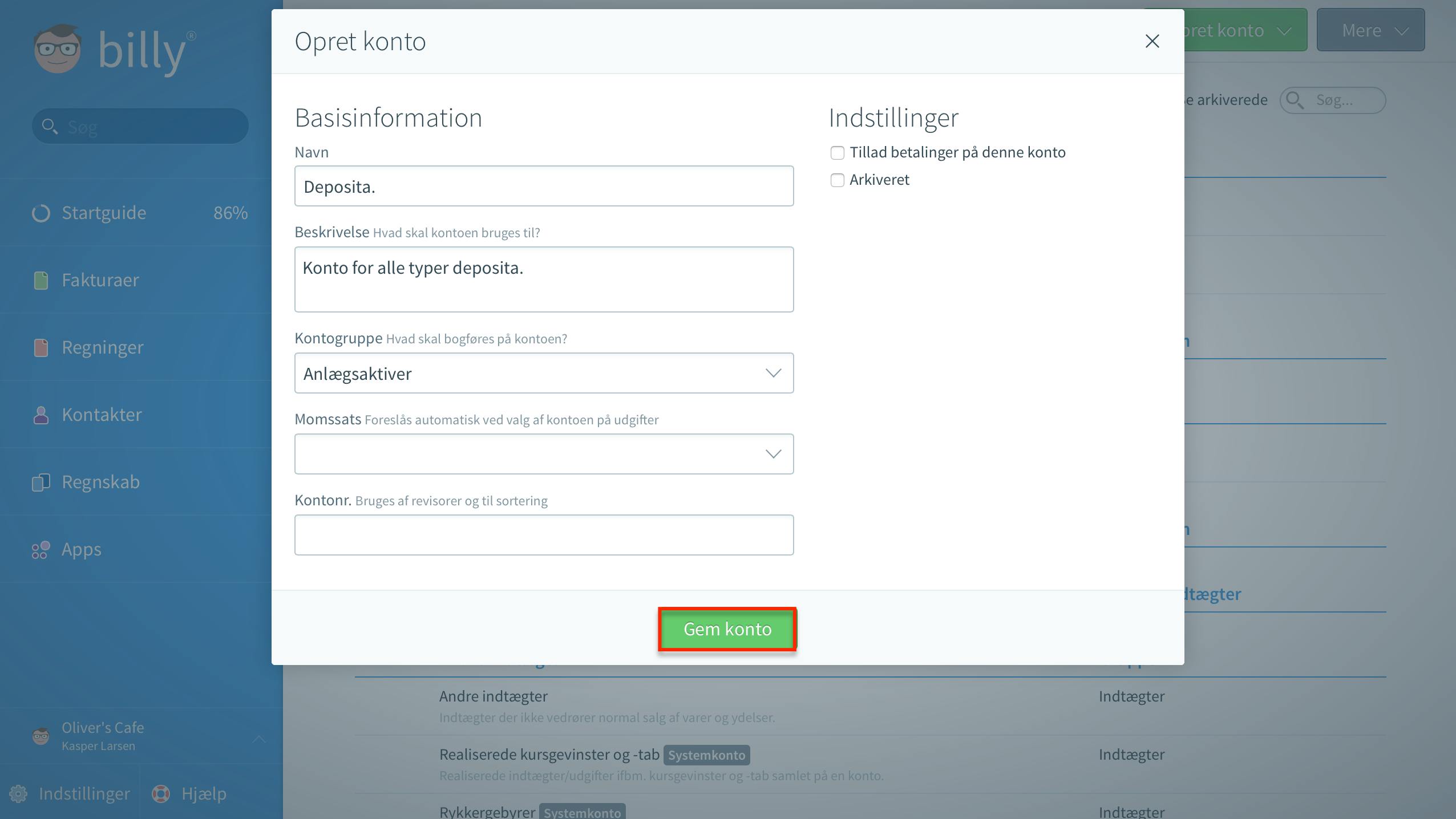
Task: Click the sidebar Søg search box
Action: 140,126
